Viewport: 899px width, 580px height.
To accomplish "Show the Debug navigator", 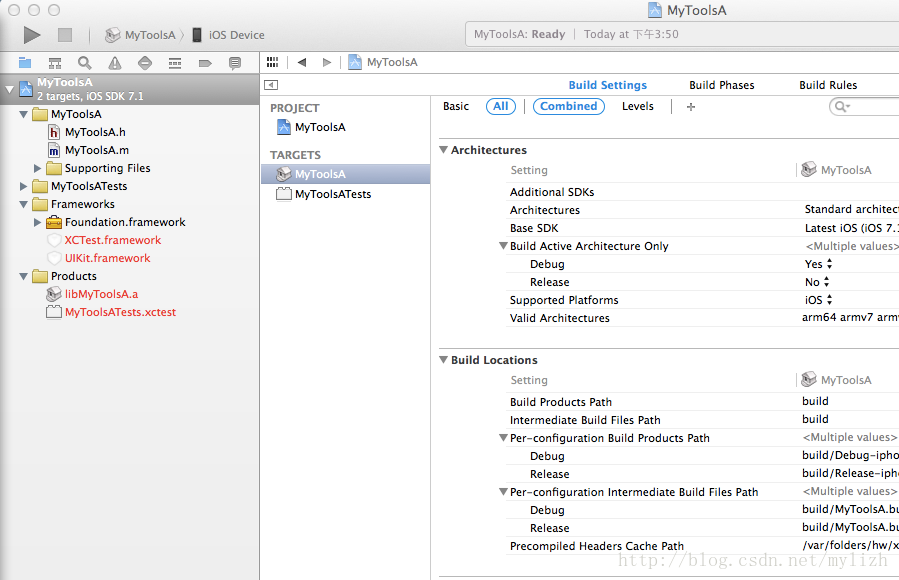I will pyautogui.click(x=175, y=62).
